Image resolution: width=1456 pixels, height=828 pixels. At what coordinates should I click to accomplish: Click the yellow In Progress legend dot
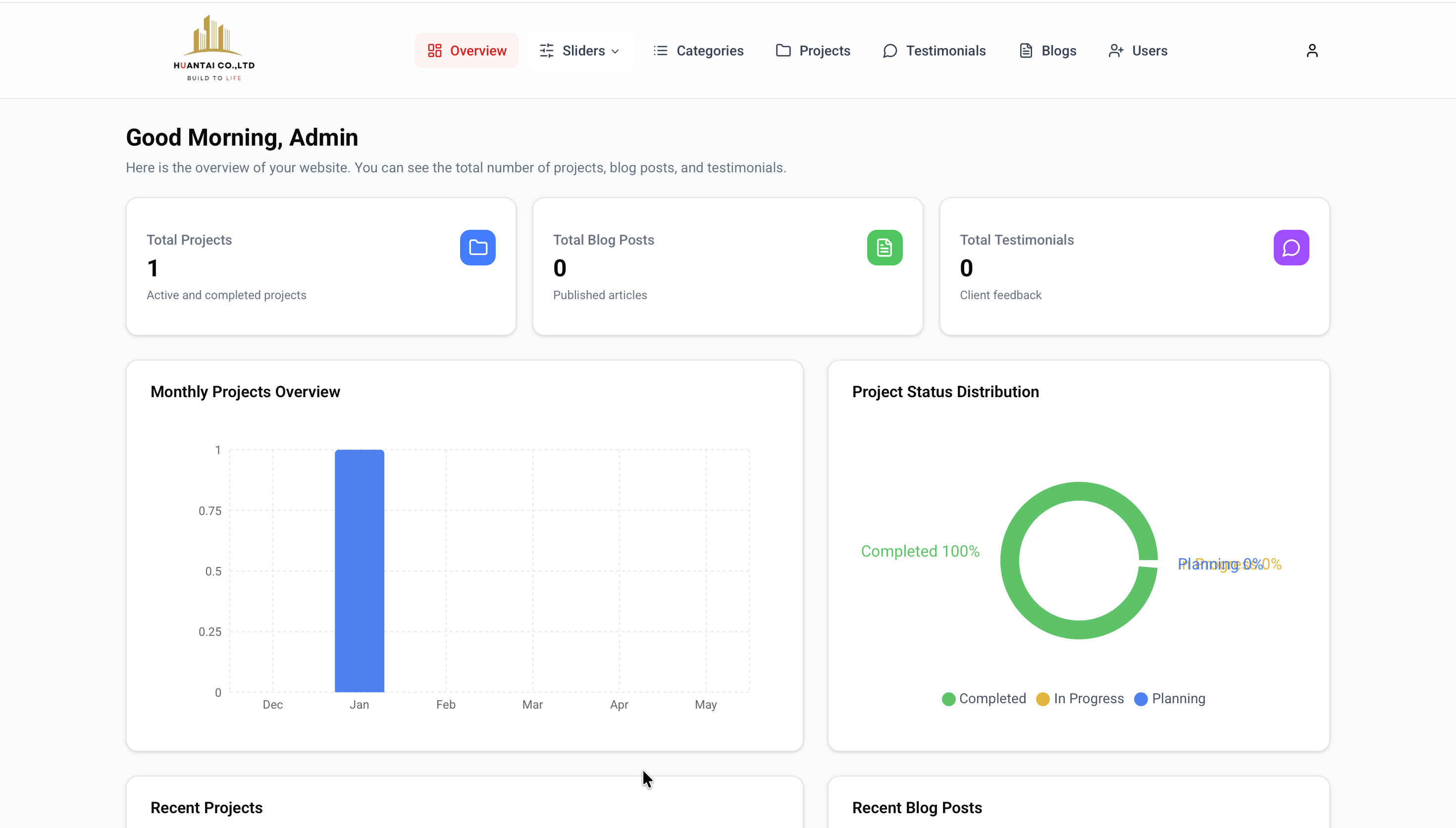1042,699
